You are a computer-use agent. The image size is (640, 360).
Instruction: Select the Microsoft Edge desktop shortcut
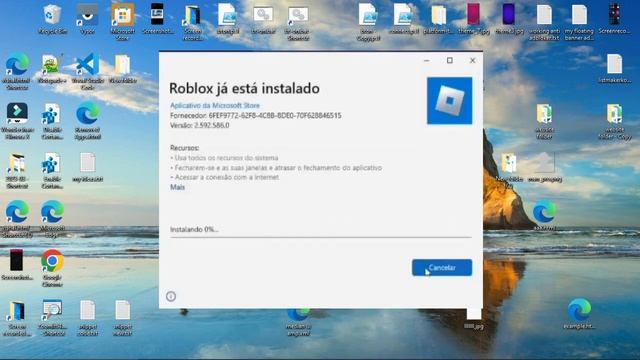[x=52, y=219]
